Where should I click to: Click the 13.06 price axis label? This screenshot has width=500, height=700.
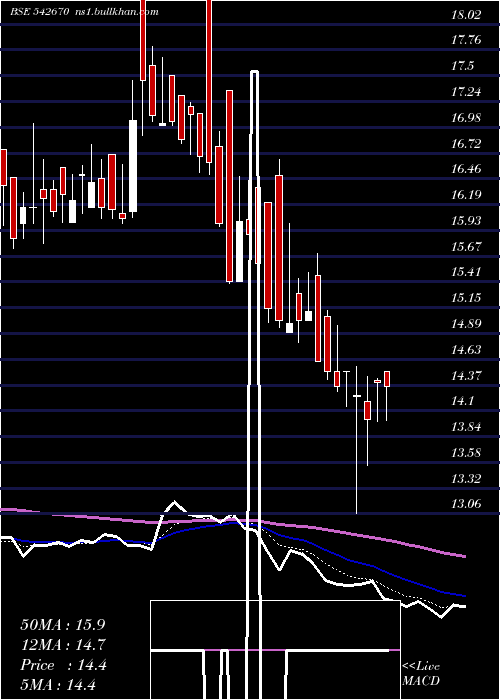(x=466, y=504)
